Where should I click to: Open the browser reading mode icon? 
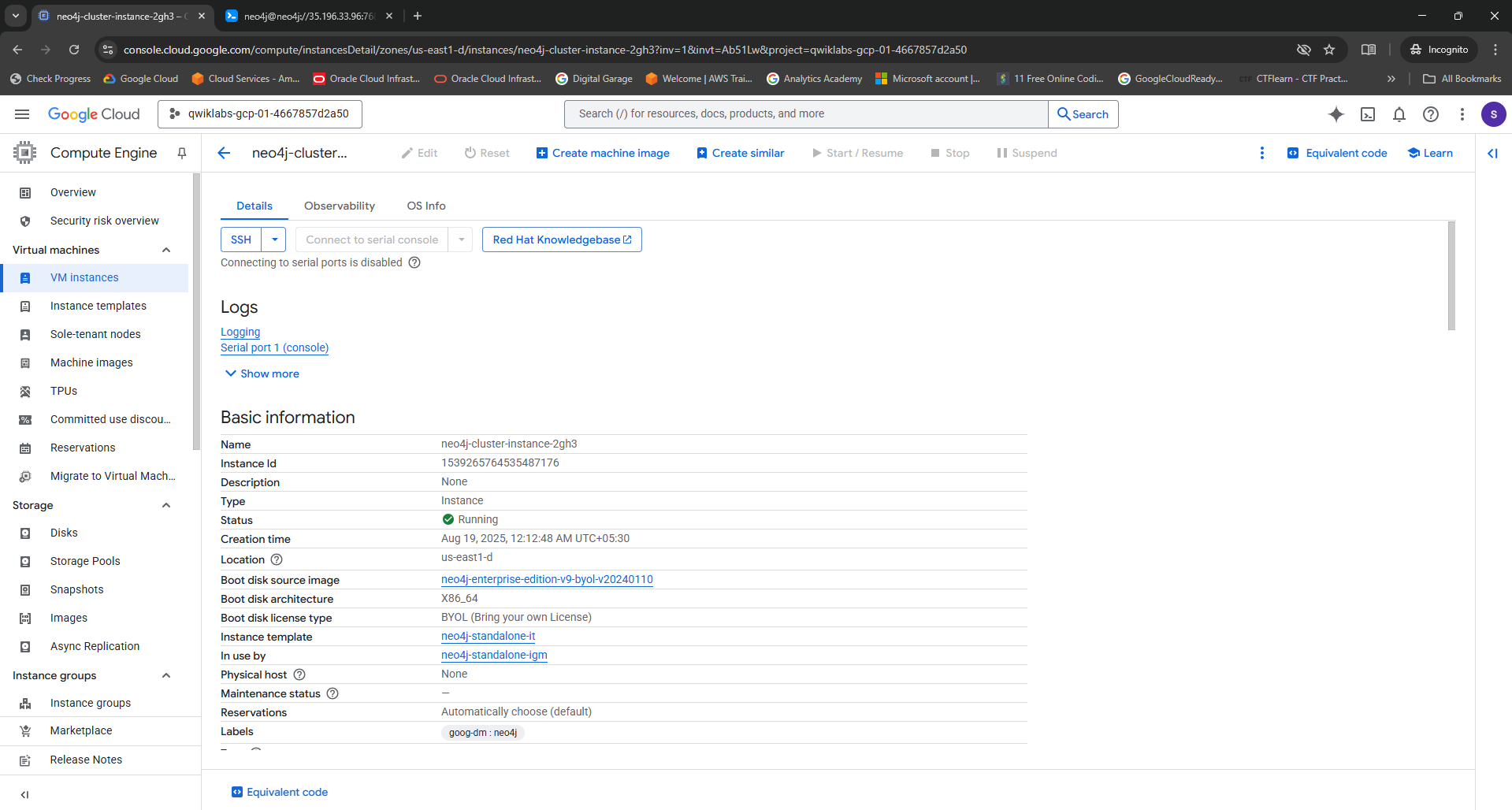1369,50
